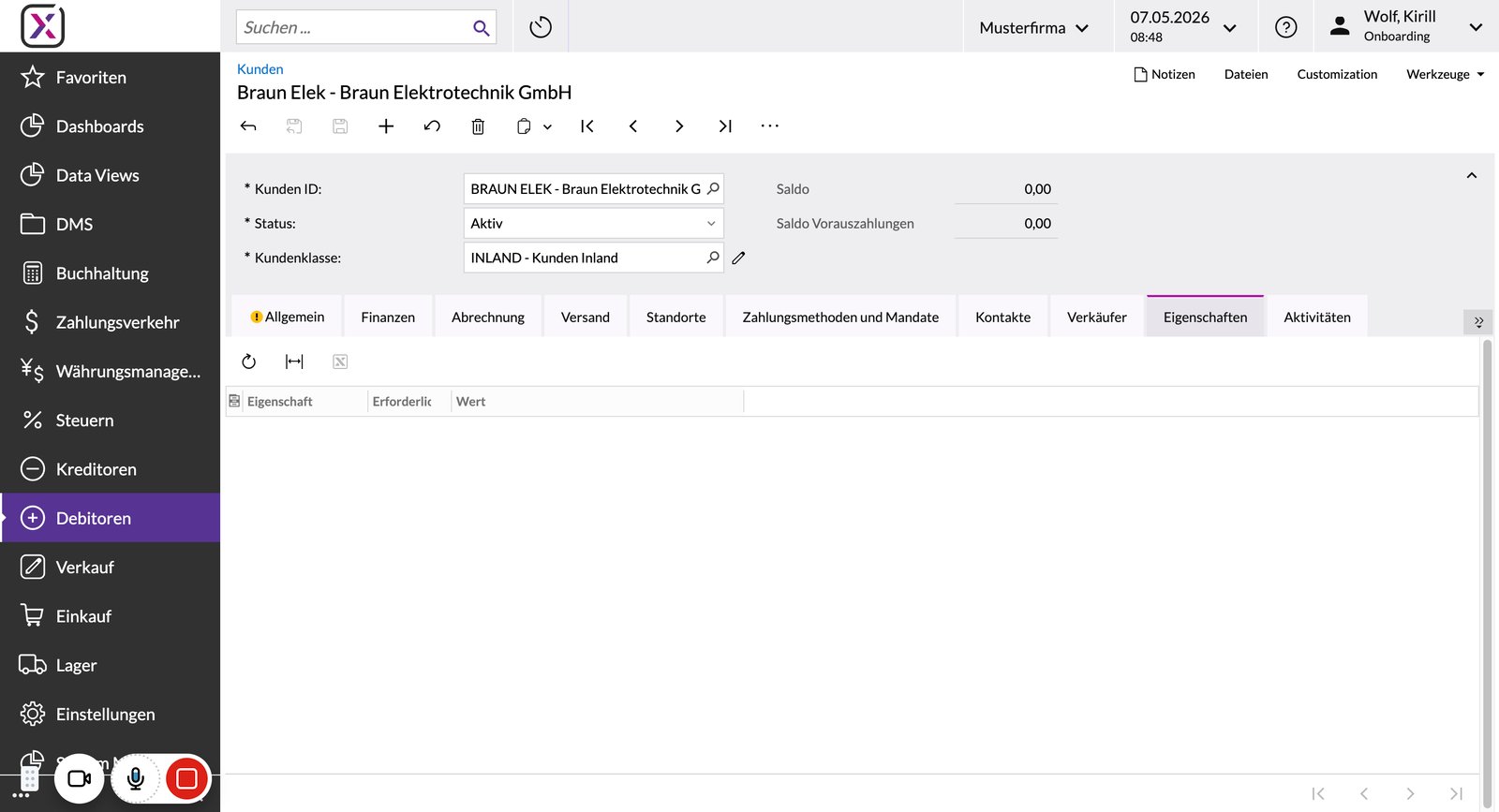This screenshot has width=1499, height=812.
Task: Open the Musterfirma company selector
Action: [x=1035, y=27]
